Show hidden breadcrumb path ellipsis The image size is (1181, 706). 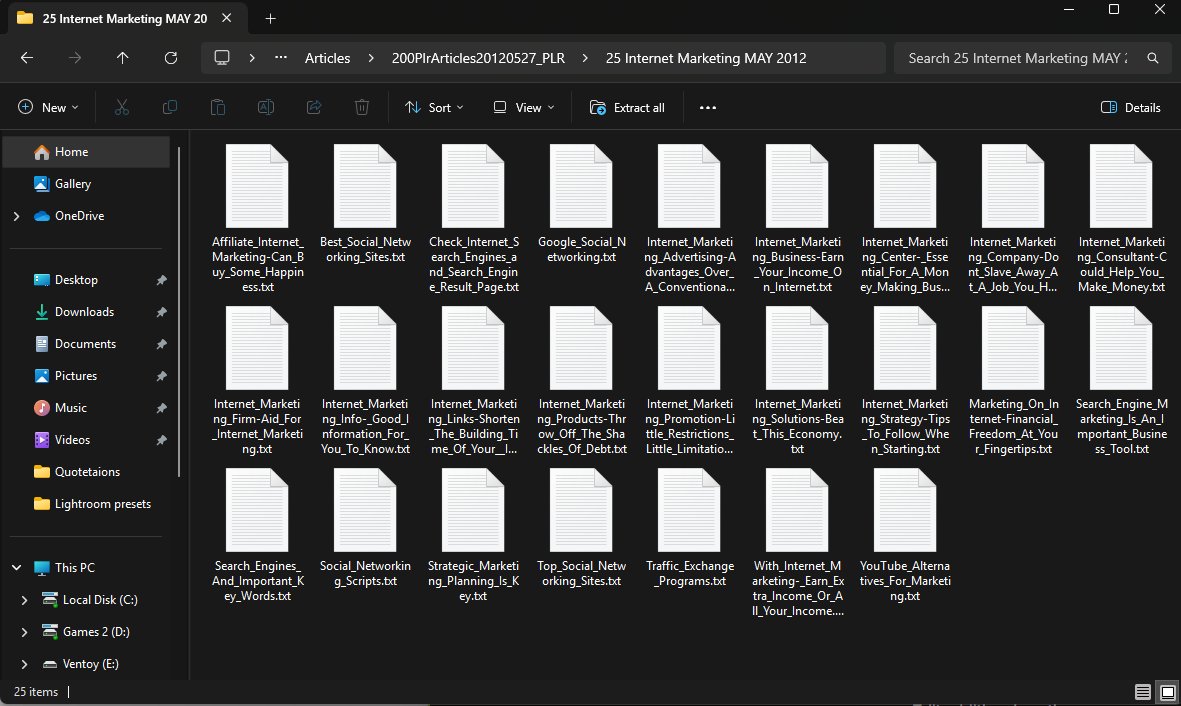pyautogui.click(x=280, y=58)
